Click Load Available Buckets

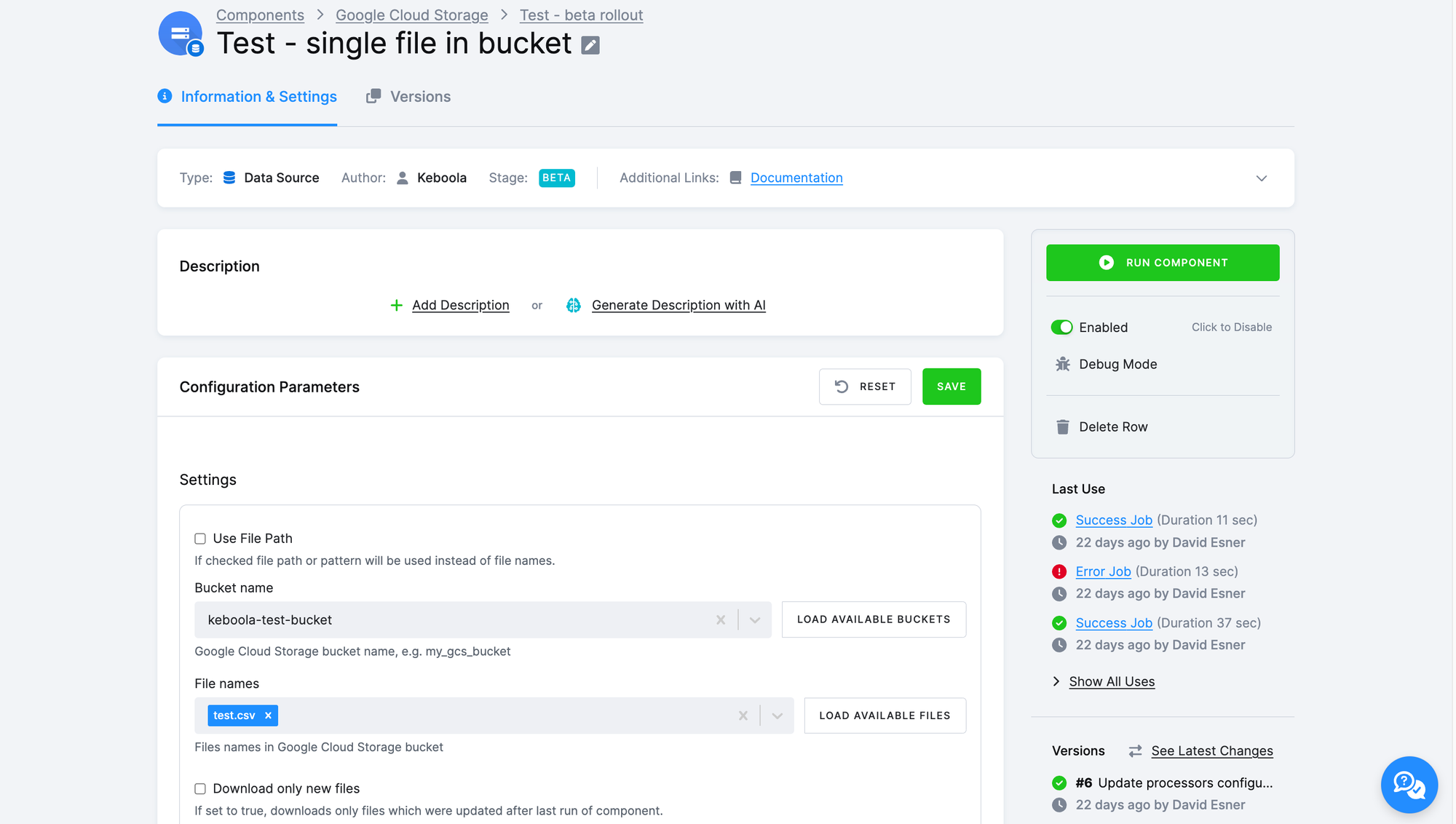[874, 619]
